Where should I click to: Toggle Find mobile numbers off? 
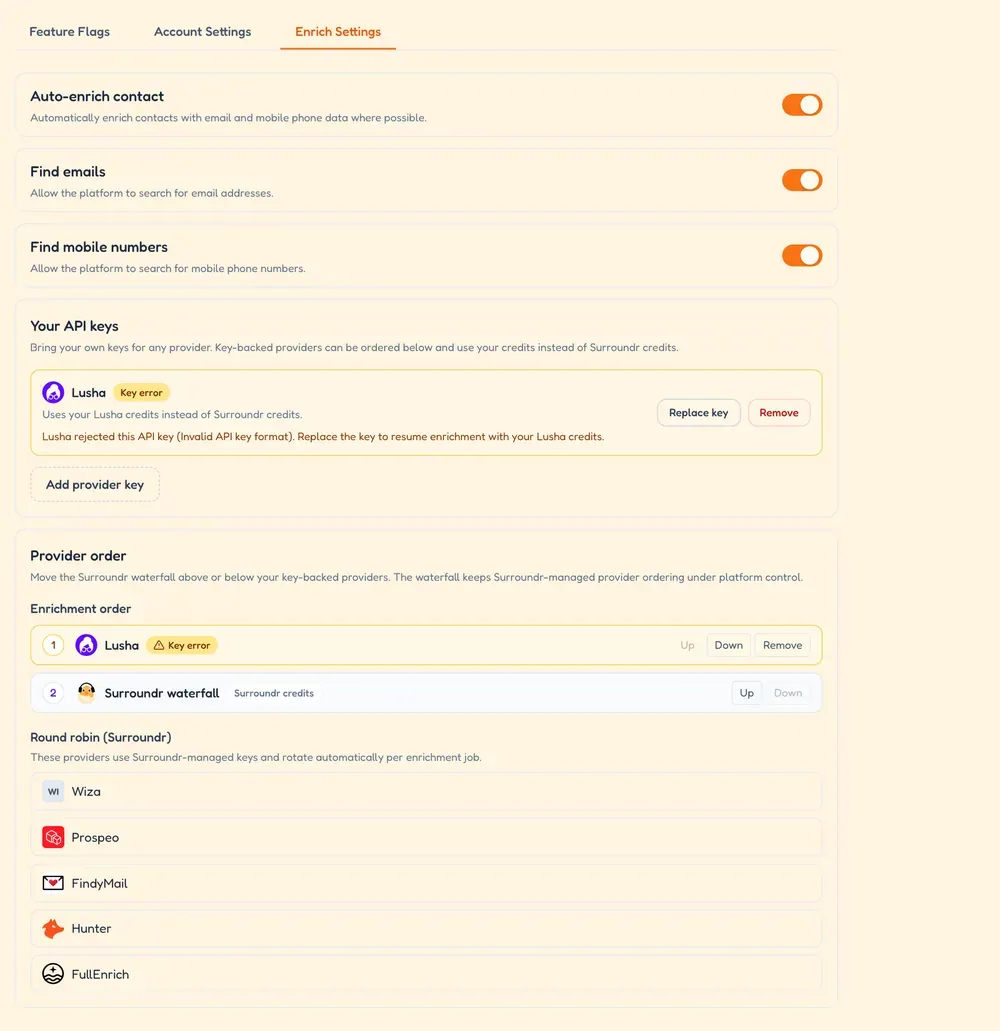coord(801,256)
